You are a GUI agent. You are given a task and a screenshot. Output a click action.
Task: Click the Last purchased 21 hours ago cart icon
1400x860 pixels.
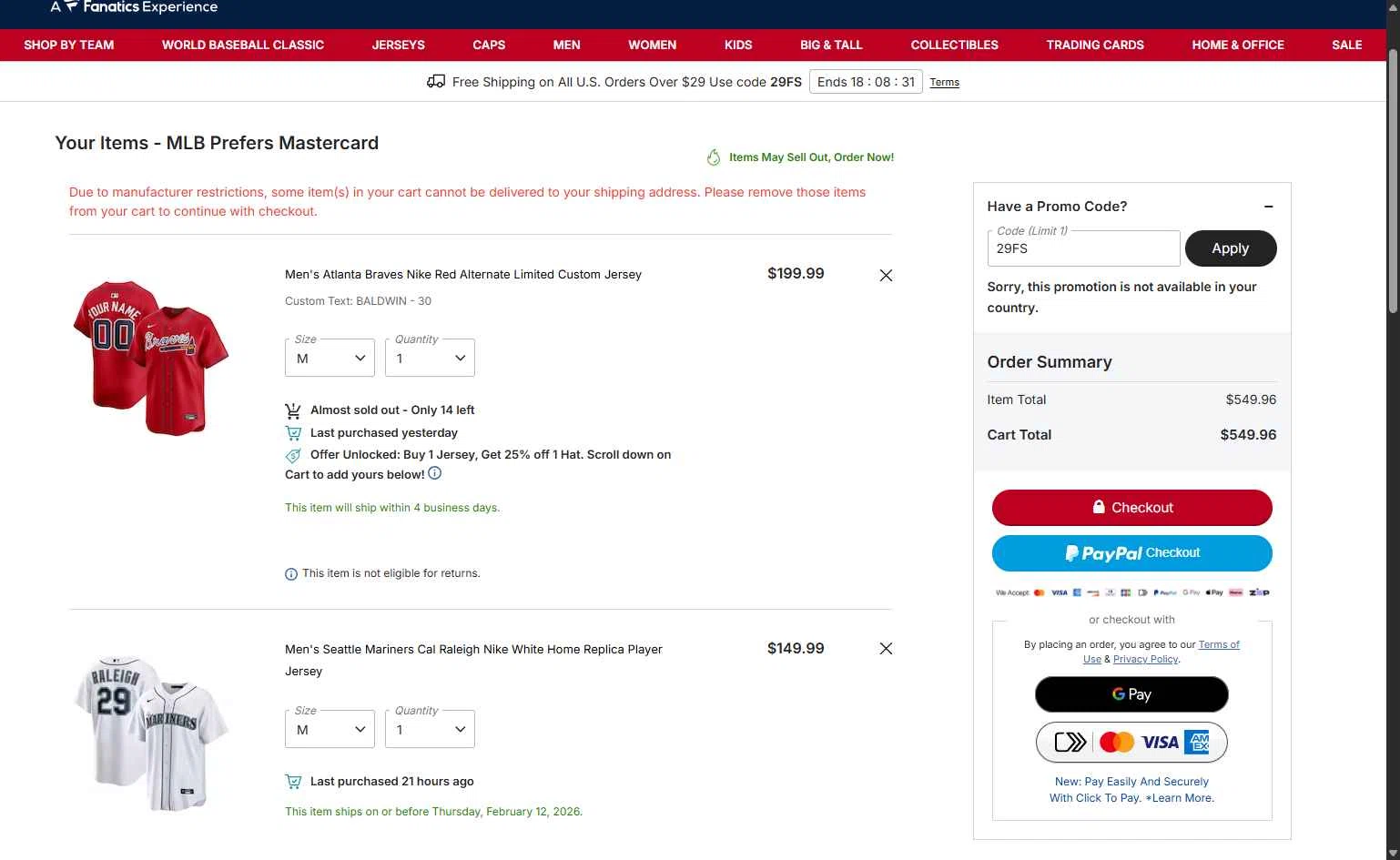point(293,782)
